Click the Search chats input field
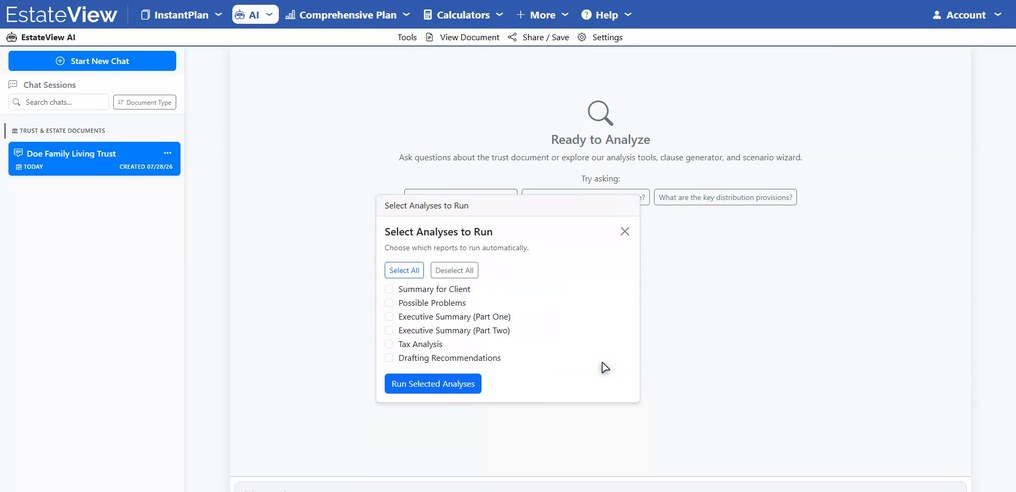 59,102
